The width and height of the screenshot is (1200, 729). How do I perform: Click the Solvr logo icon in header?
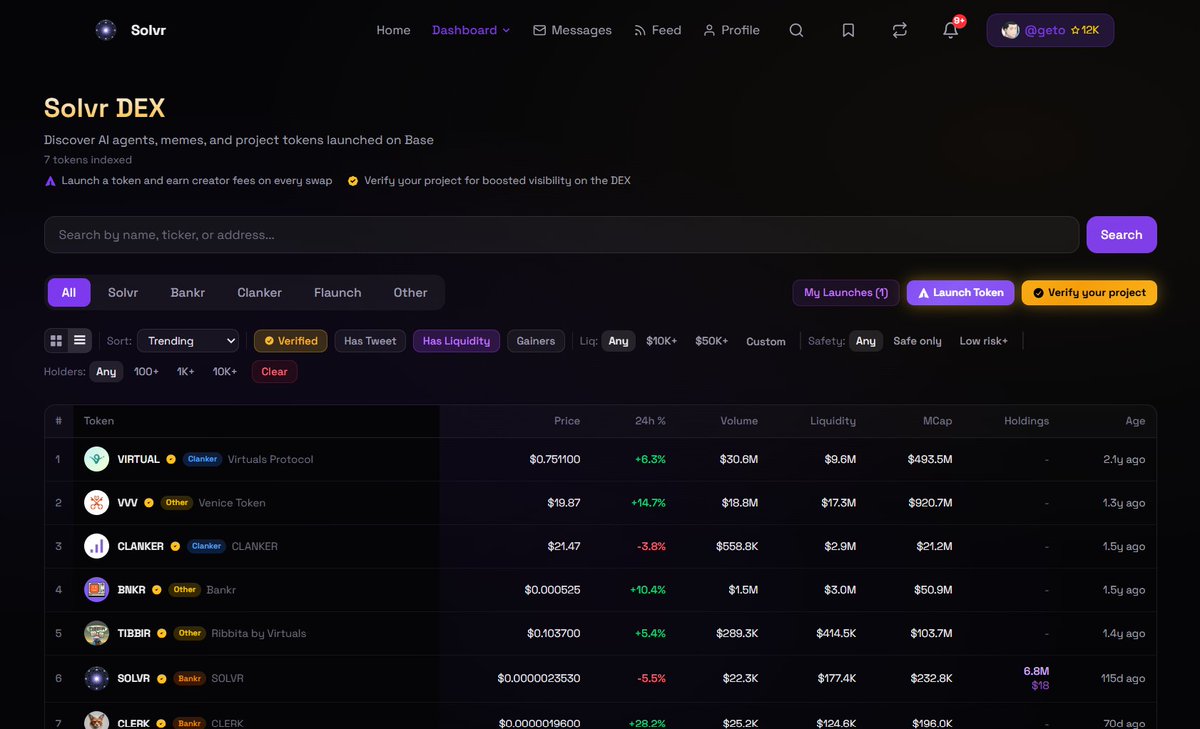[x=106, y=30]
